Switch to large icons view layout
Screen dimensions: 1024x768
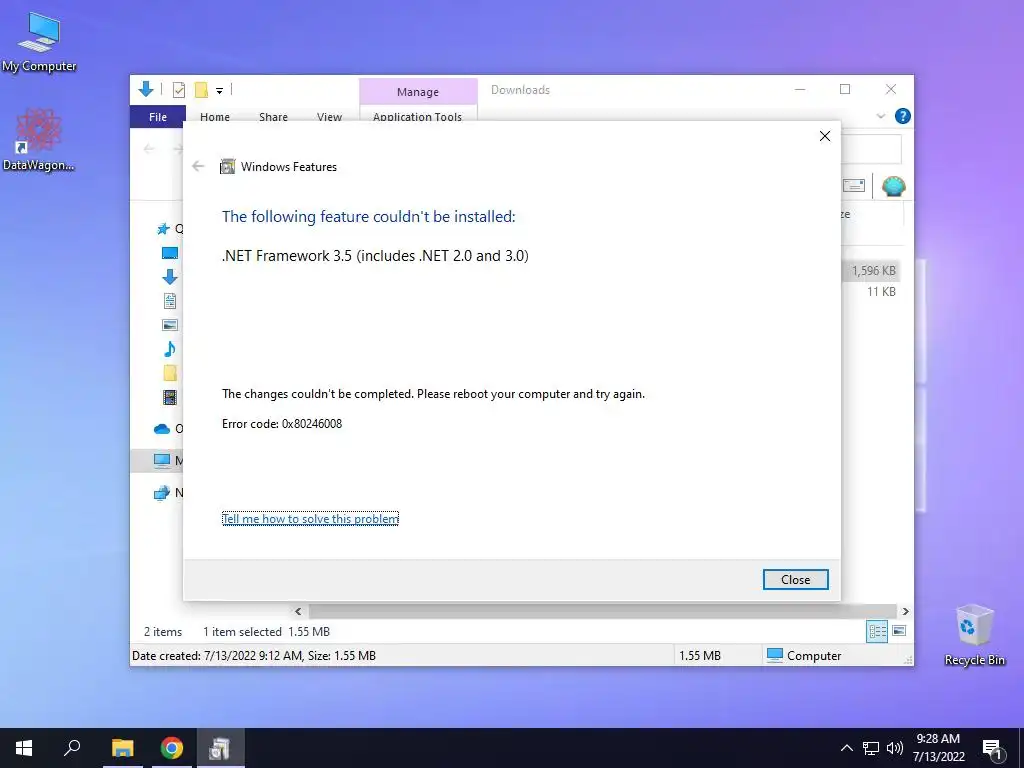[899, 631]
